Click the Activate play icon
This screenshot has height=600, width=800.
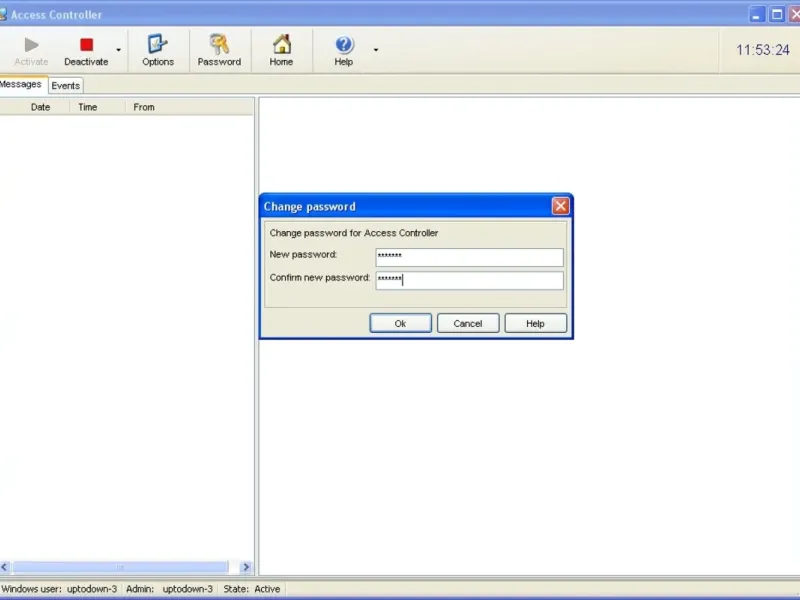(x=31, y=45)
